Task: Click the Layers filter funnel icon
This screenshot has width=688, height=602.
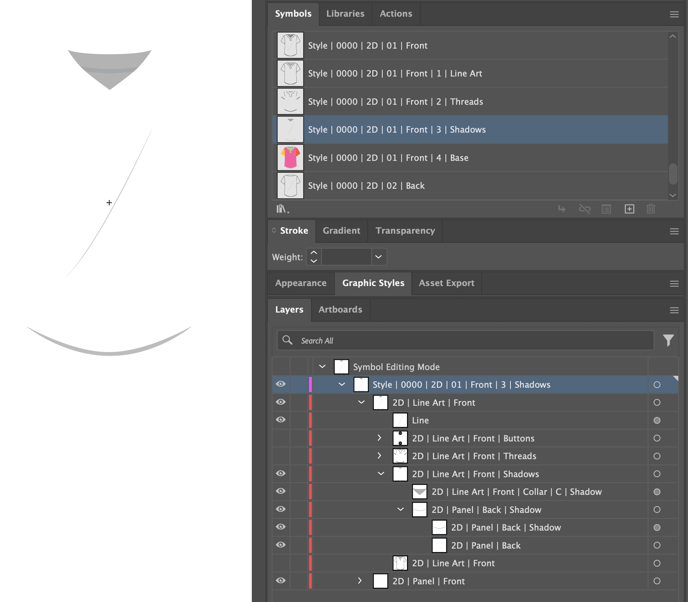Action: pos(668,341)
